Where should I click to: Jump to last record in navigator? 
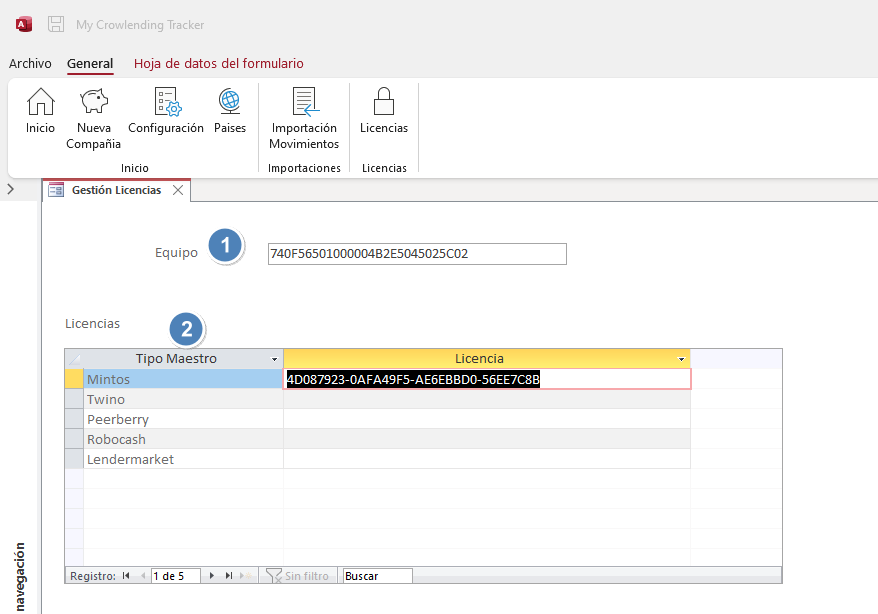coord(229,576)
